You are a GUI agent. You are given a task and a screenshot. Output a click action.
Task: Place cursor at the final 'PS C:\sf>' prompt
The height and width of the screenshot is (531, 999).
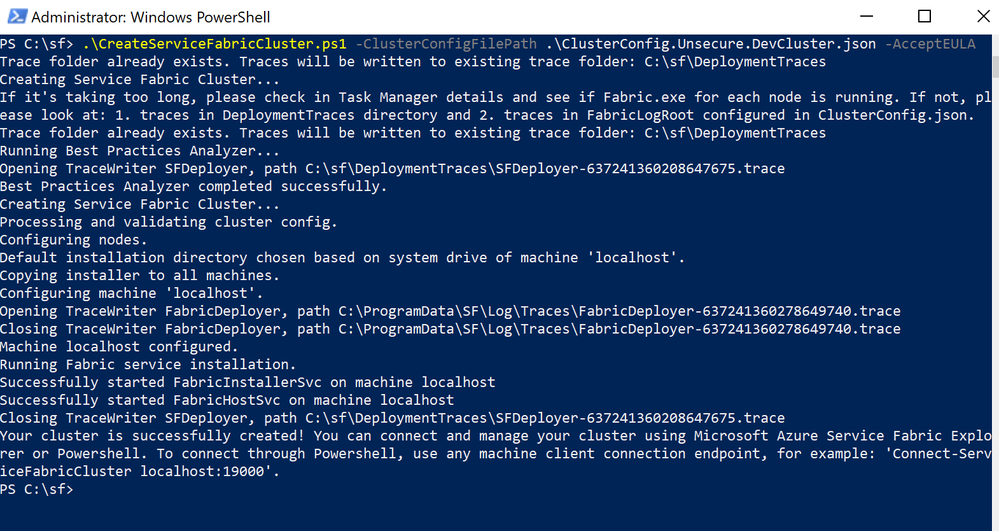point(36,490)
